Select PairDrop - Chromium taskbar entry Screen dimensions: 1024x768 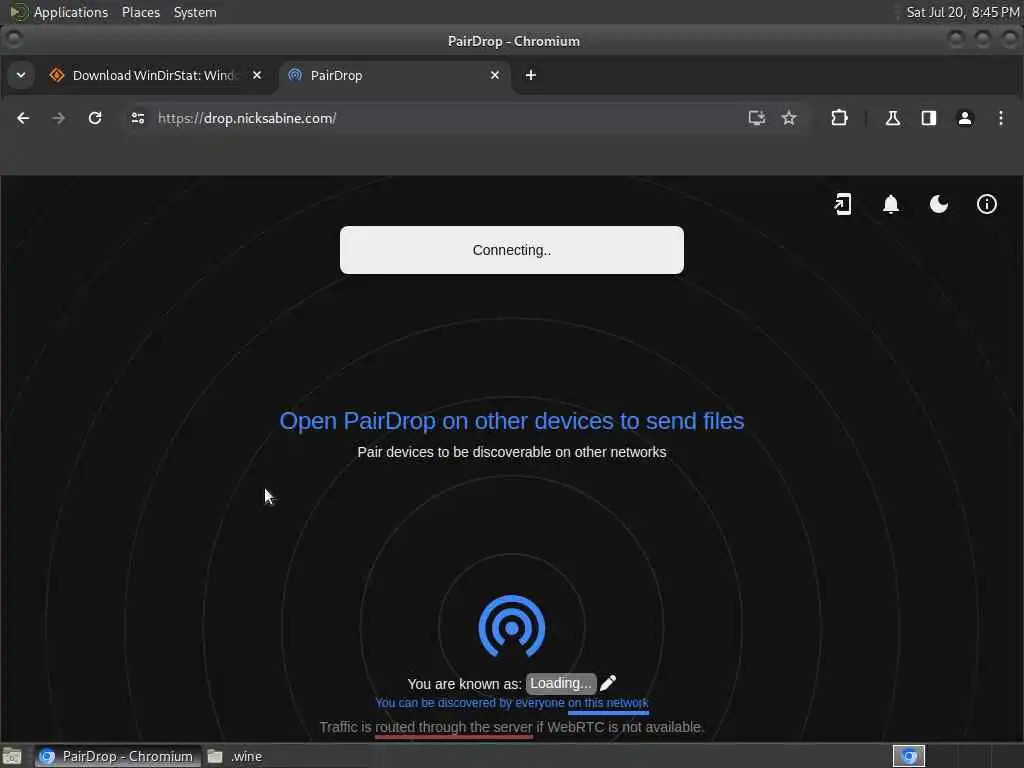tap(118, 756)
